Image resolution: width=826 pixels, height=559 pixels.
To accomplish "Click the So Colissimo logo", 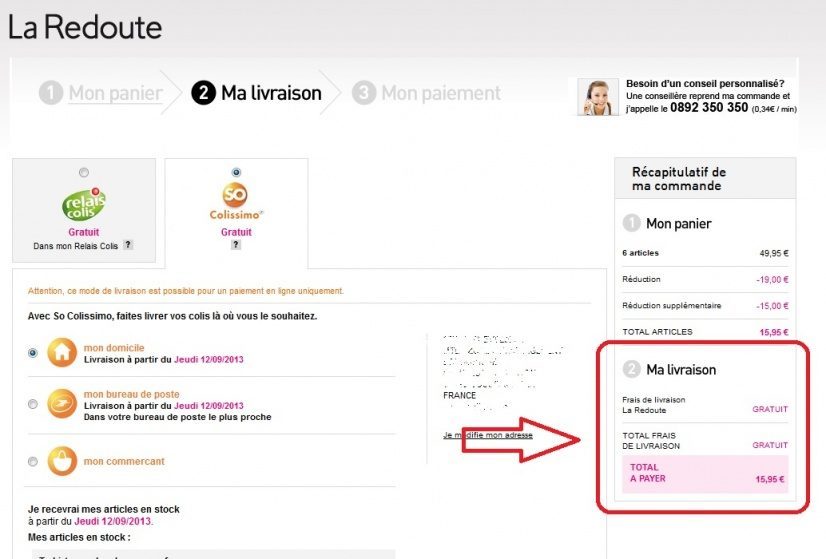I will coord(236,201).
